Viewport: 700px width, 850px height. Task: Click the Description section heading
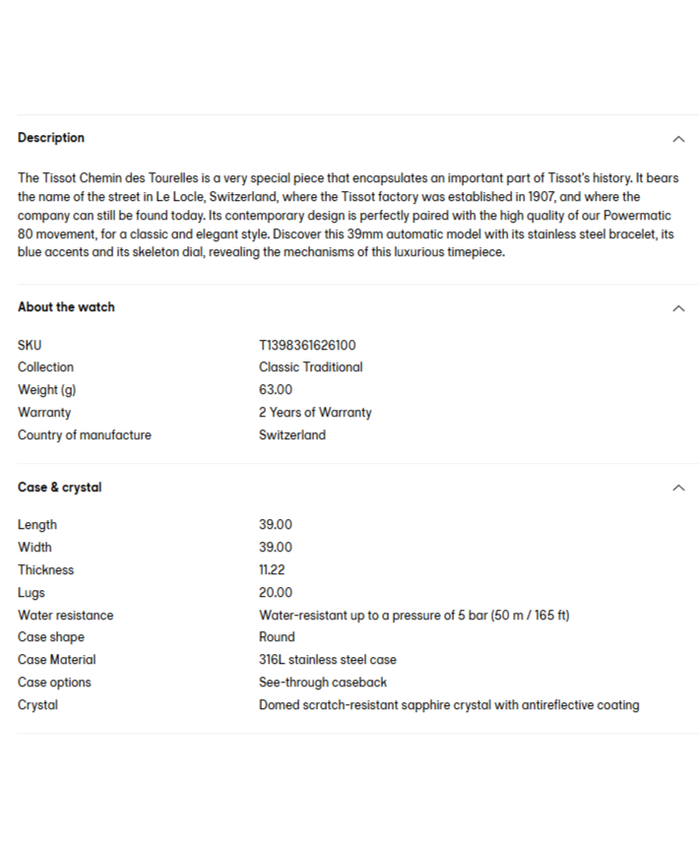point(51,138)
